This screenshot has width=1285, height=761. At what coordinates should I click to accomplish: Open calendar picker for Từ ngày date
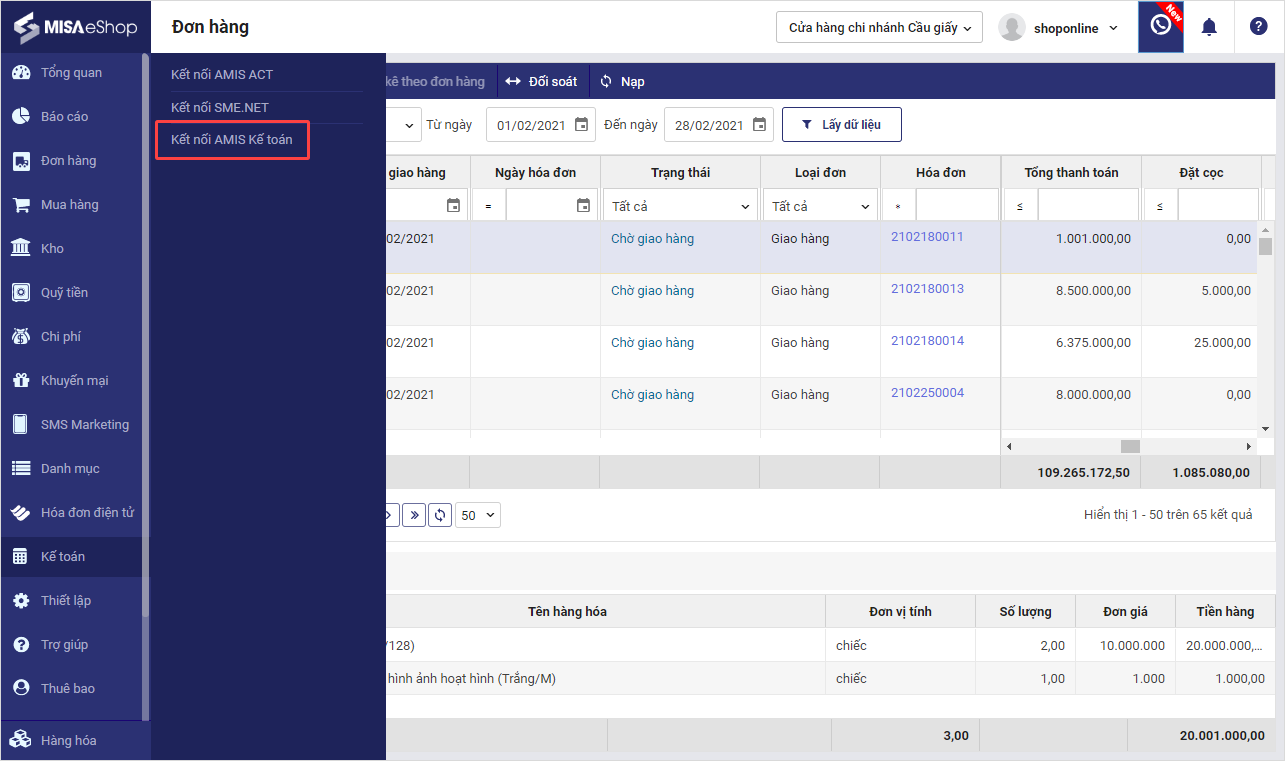pos(581,125)
